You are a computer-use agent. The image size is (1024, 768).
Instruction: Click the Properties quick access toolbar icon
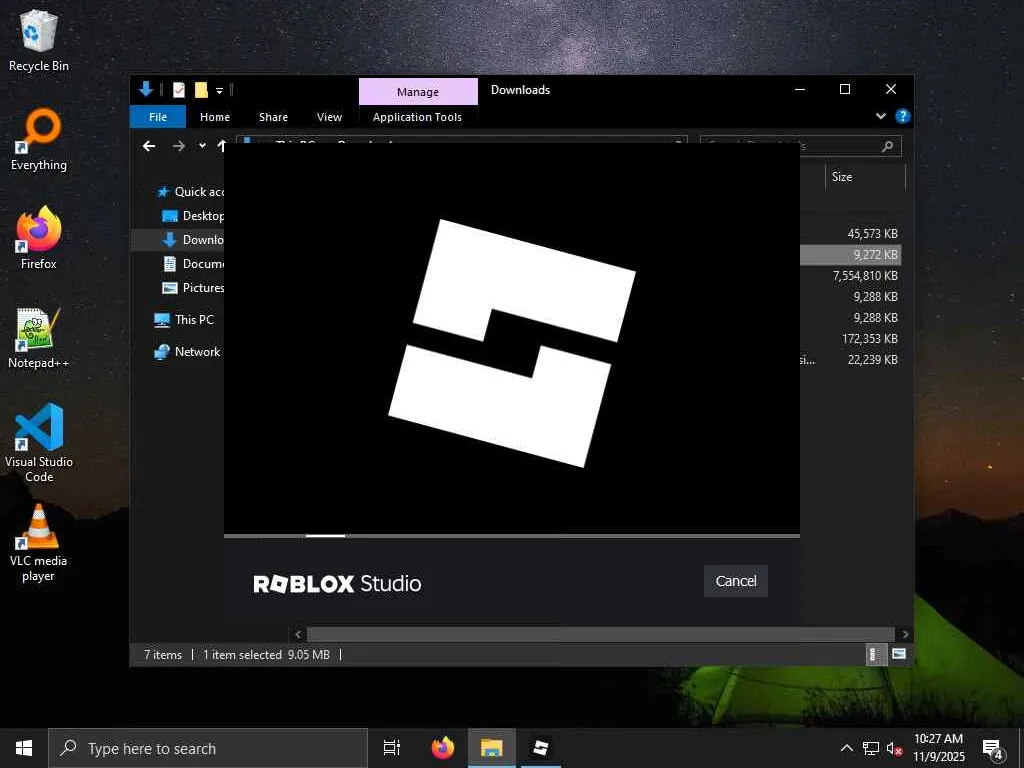click(x=178, y=89)
